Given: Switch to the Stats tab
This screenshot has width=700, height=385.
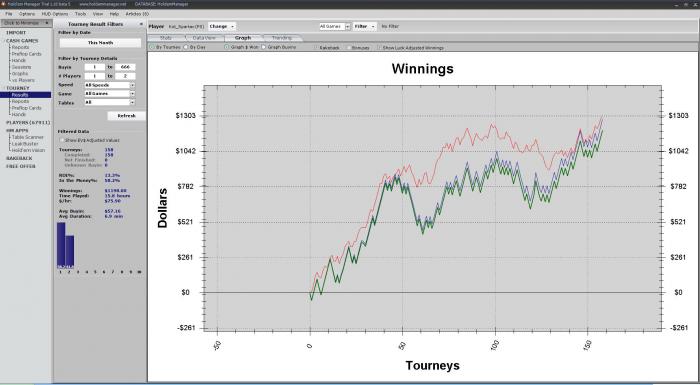Looking at the screenshot, I should pyautogui.click(x=166, y=38).
